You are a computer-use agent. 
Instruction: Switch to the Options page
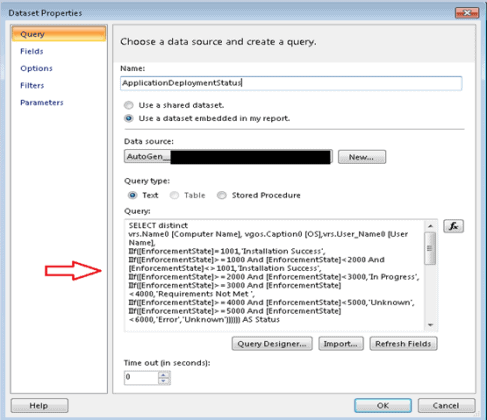[x=36, y=68]
